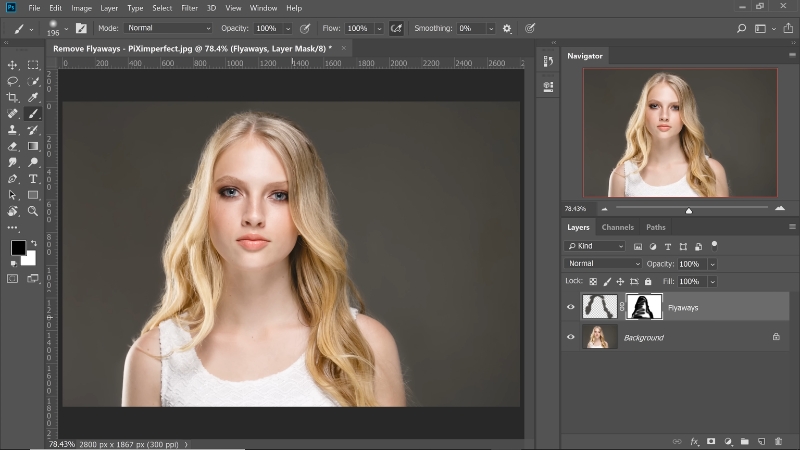Create a new layer
Image resolution: width=800 pixels, height=450 pixels.
click(x=761, y=441)
